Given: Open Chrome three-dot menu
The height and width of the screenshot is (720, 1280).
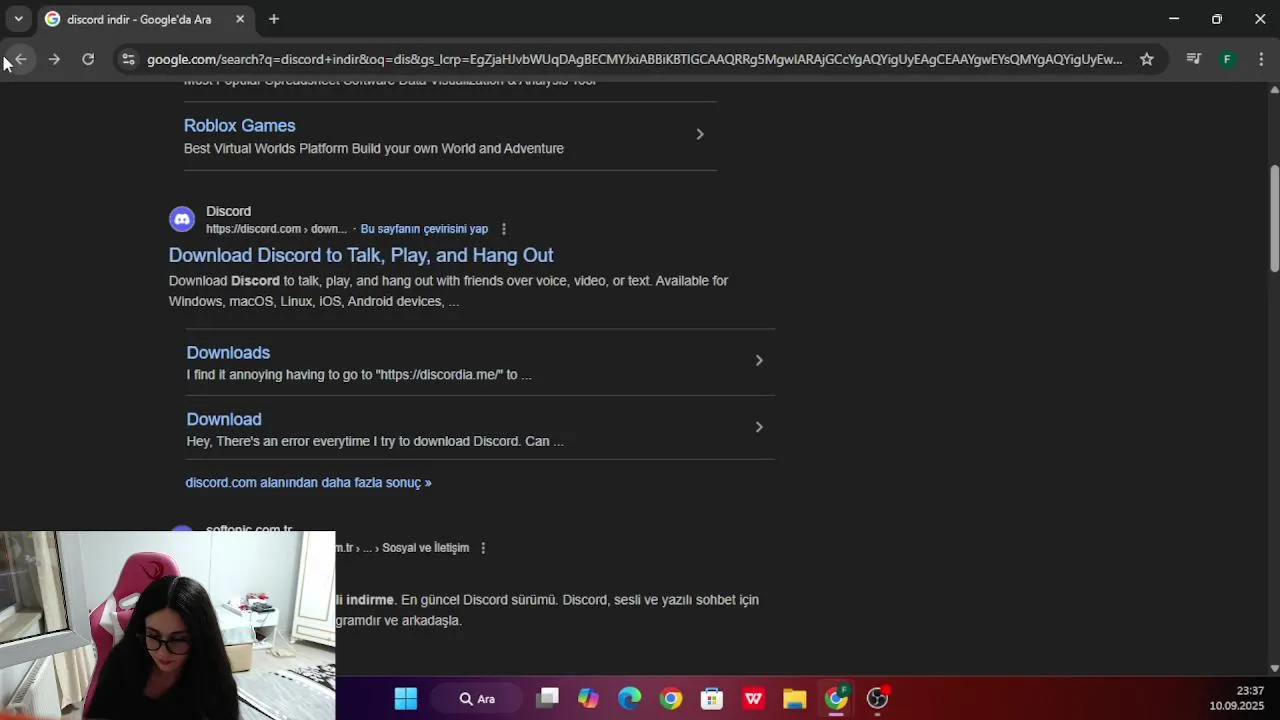Looking at the screenshot, I should [1261, 59].
